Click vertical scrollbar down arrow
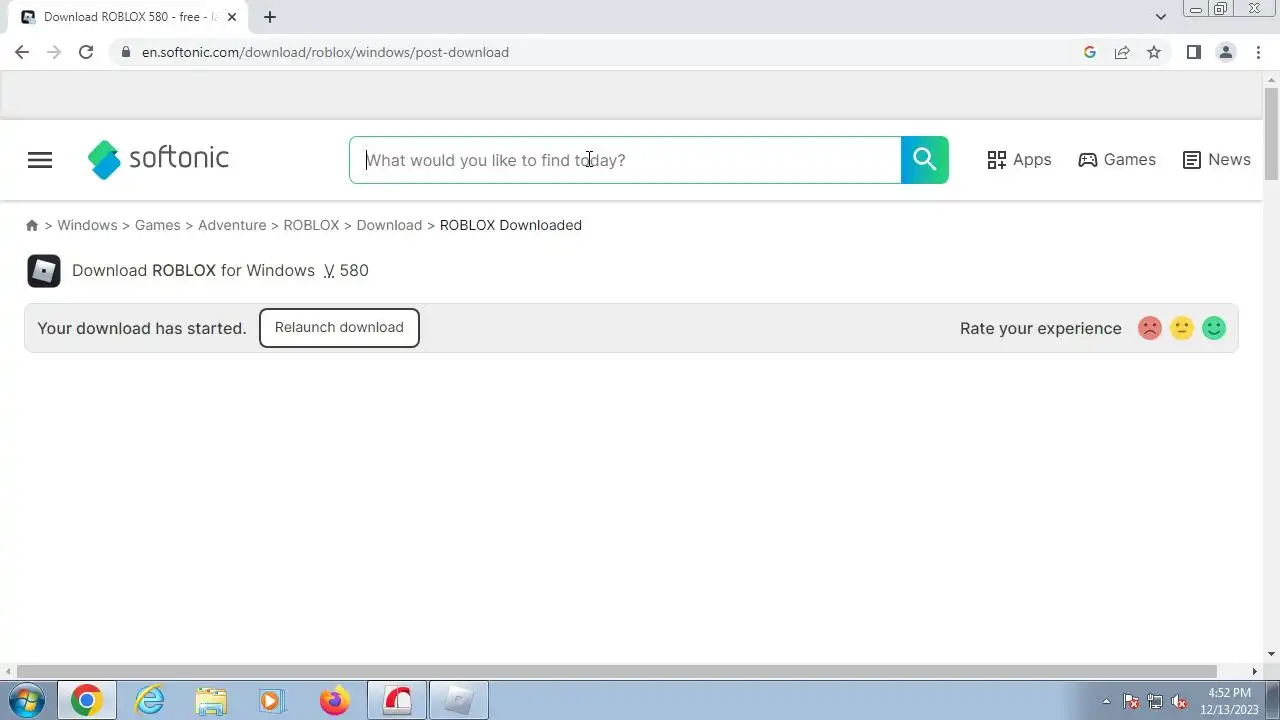The height and width of the screenshot is (720, 1280). point(1271,654)
